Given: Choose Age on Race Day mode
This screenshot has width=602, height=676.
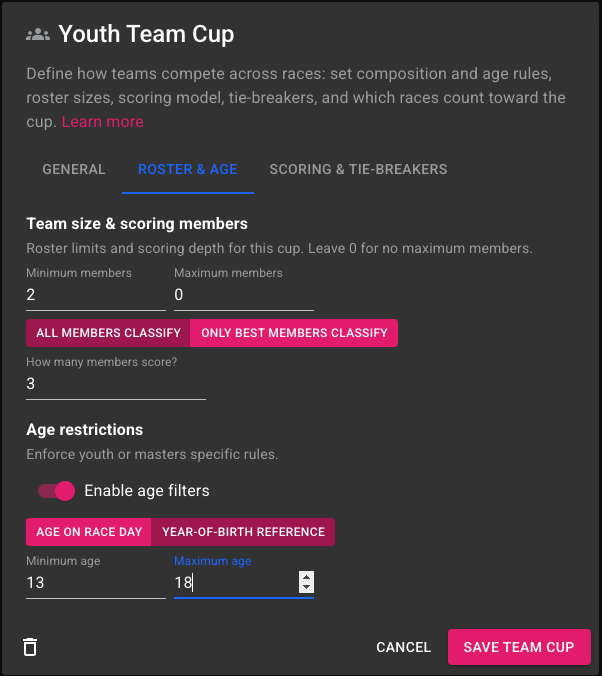Looking at the screenshot, I should (x=89, y=532).
